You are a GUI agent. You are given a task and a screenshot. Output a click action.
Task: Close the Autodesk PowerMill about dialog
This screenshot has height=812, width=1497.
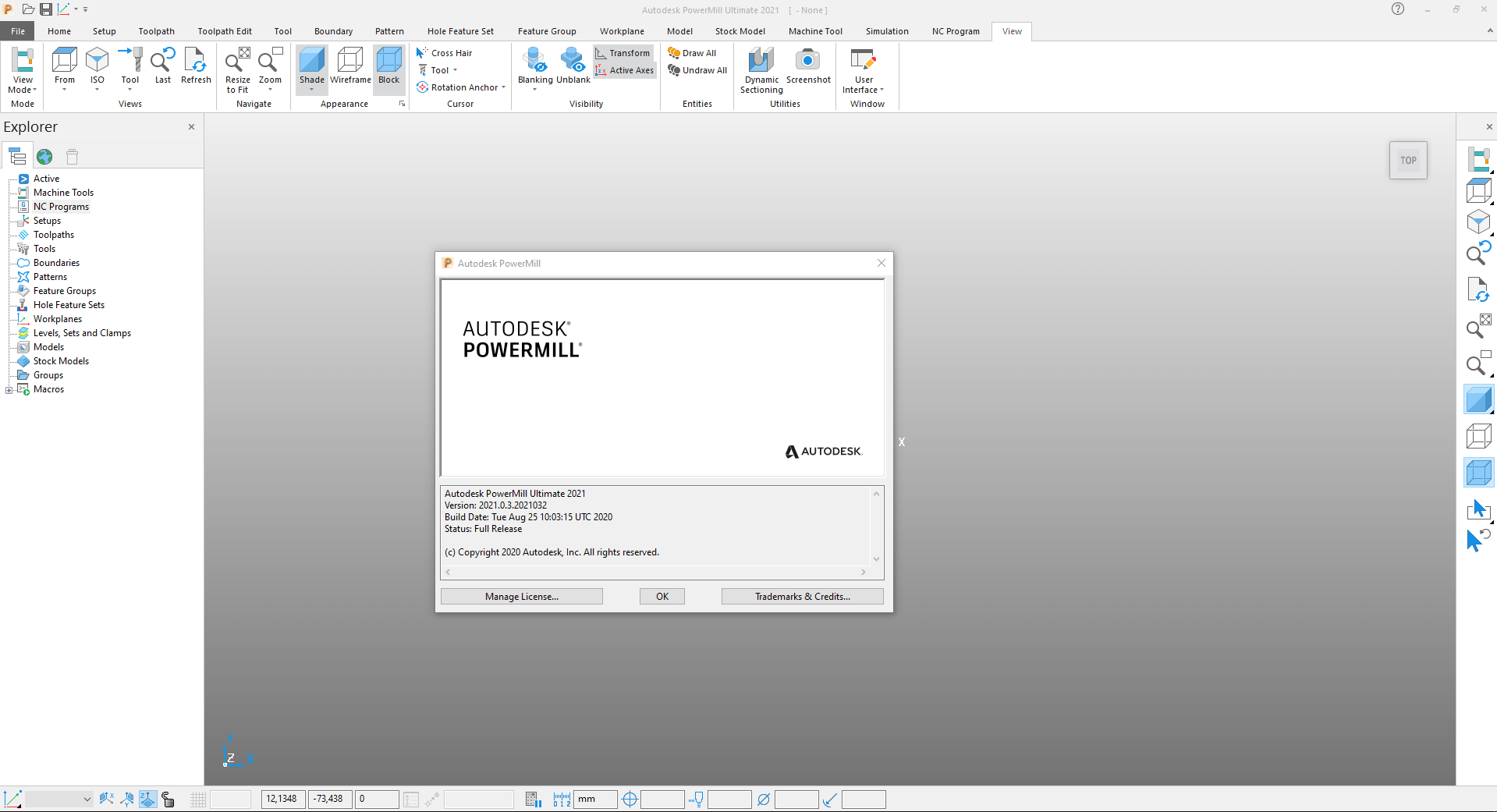point(882,263)
